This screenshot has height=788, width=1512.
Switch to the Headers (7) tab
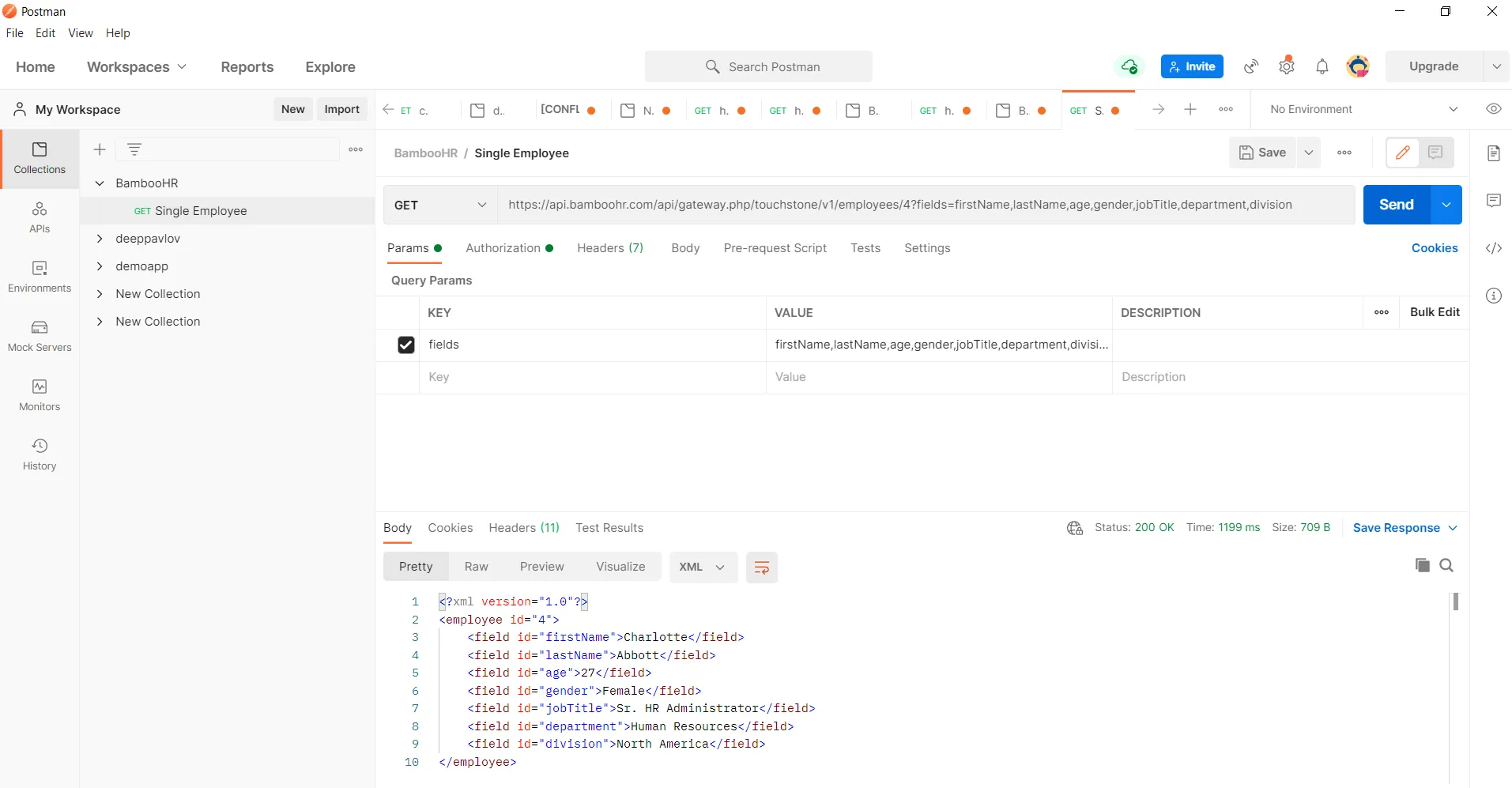tap(610, 248)
